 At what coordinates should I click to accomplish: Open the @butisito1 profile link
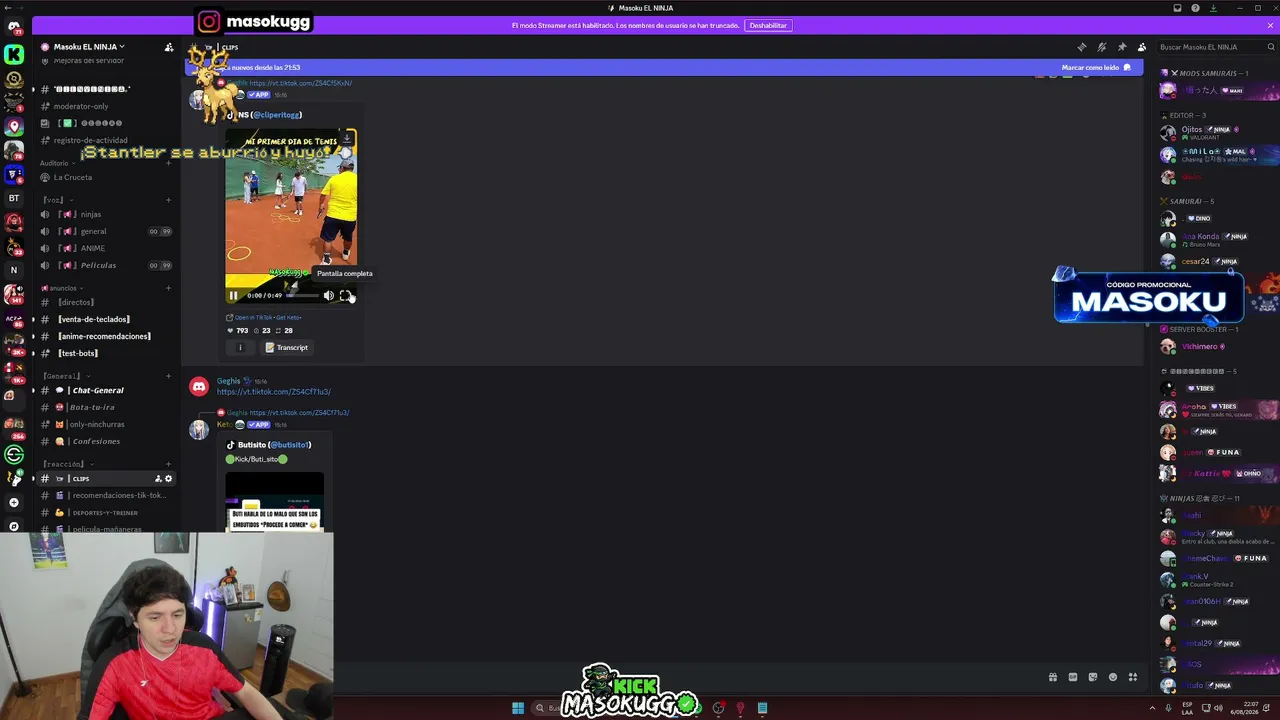tap(290, 445)
